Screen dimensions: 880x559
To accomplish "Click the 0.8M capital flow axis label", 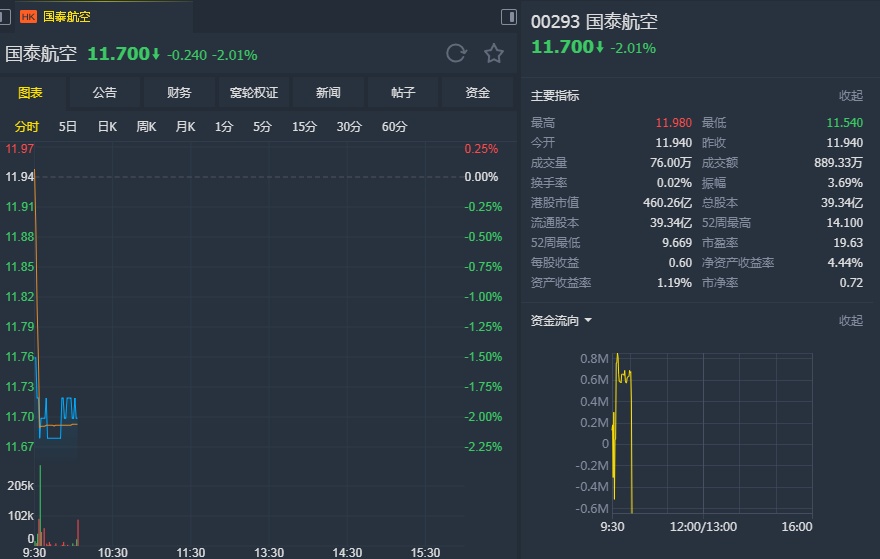I will (x=594, y=359).
